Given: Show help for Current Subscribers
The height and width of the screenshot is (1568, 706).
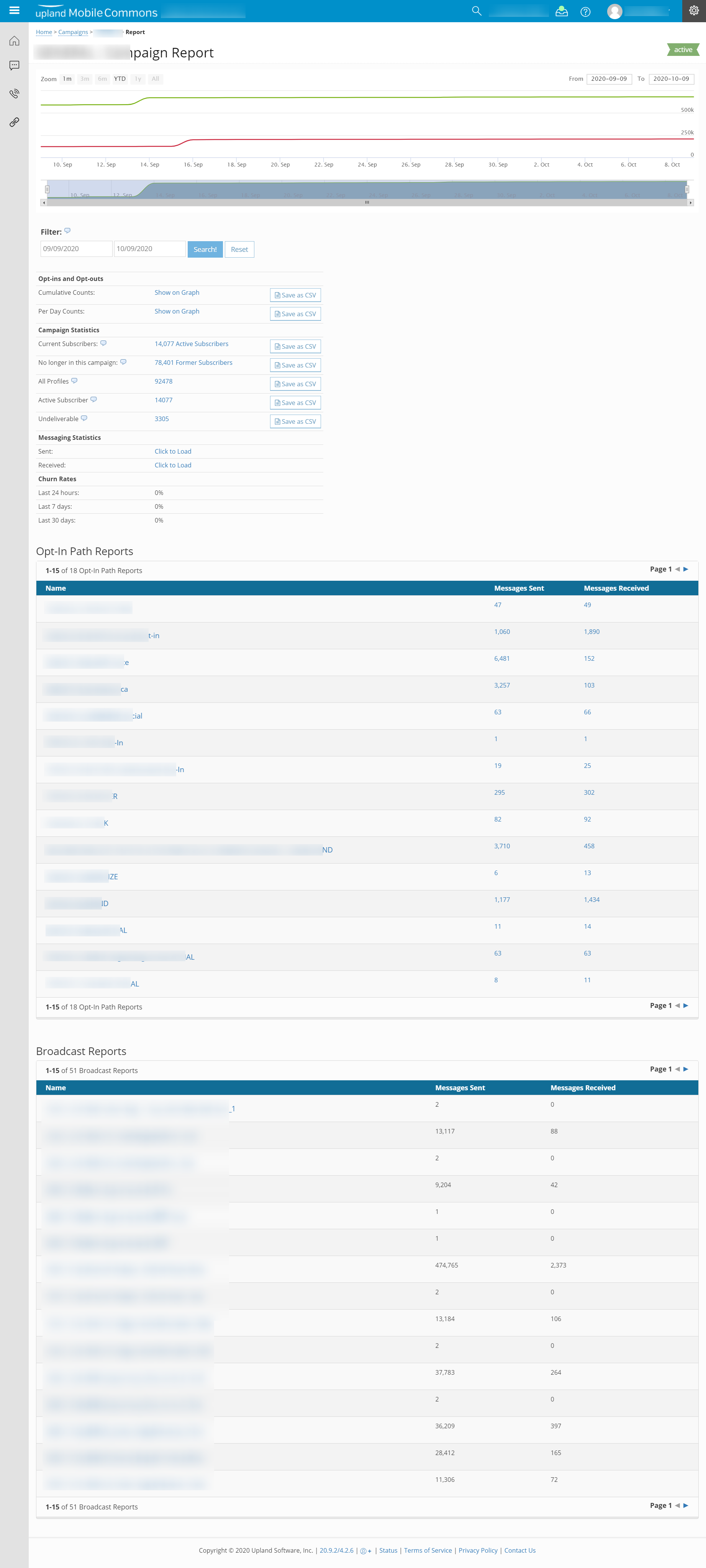Looking at the screenshot, I should 103,343.
